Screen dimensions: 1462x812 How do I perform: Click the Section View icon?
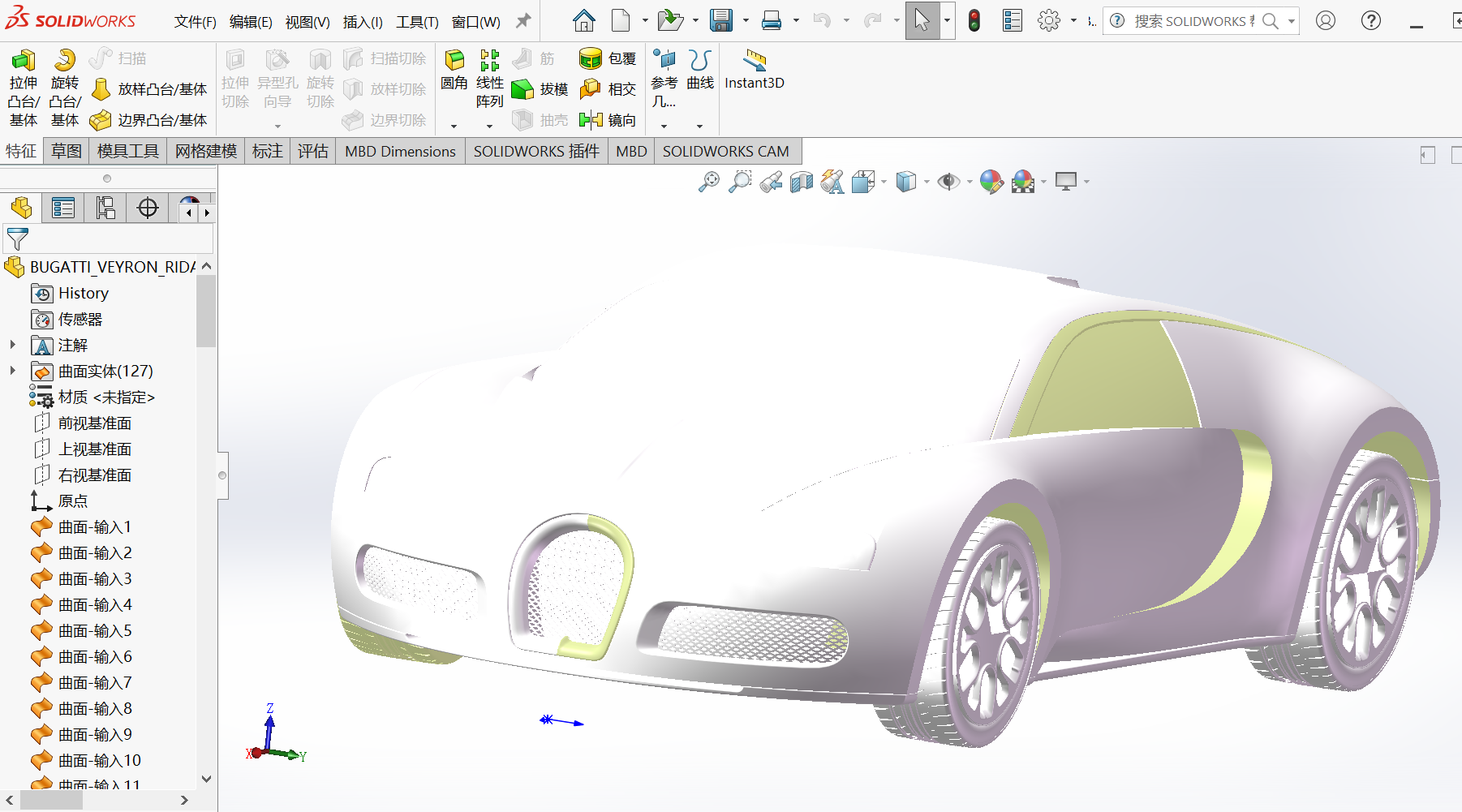pos(802,182)
